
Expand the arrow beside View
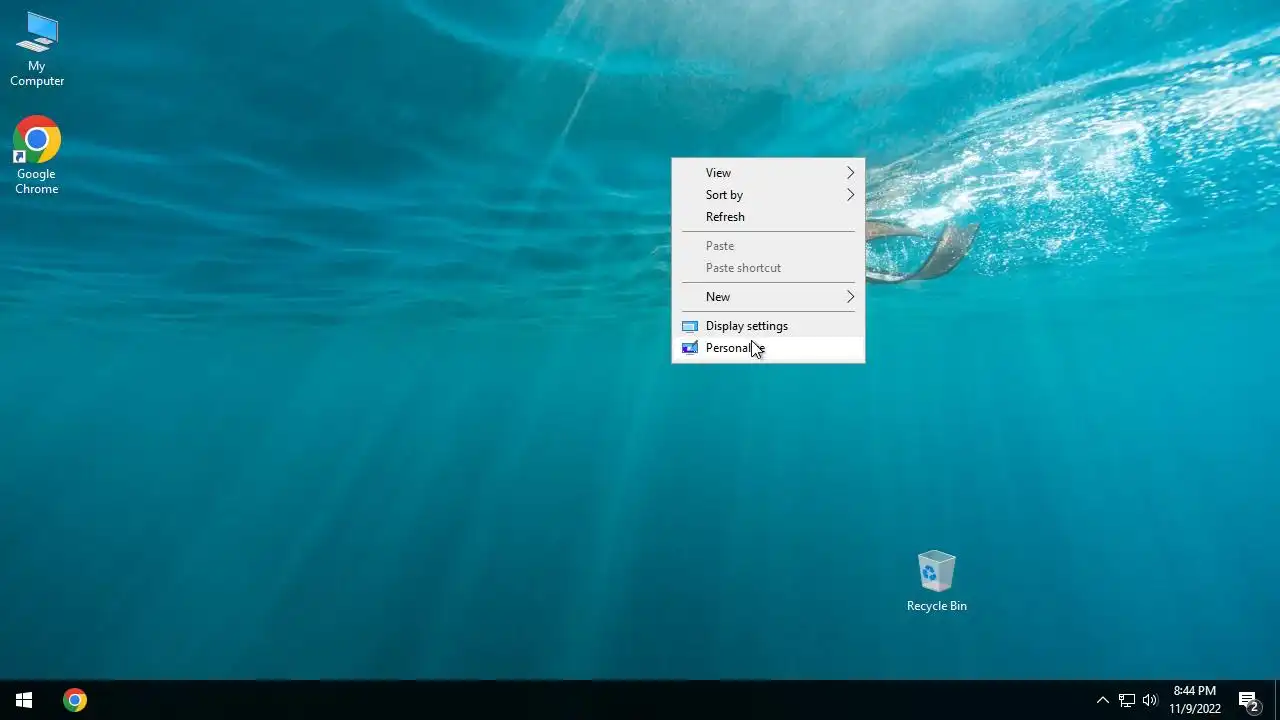[851, 173]
